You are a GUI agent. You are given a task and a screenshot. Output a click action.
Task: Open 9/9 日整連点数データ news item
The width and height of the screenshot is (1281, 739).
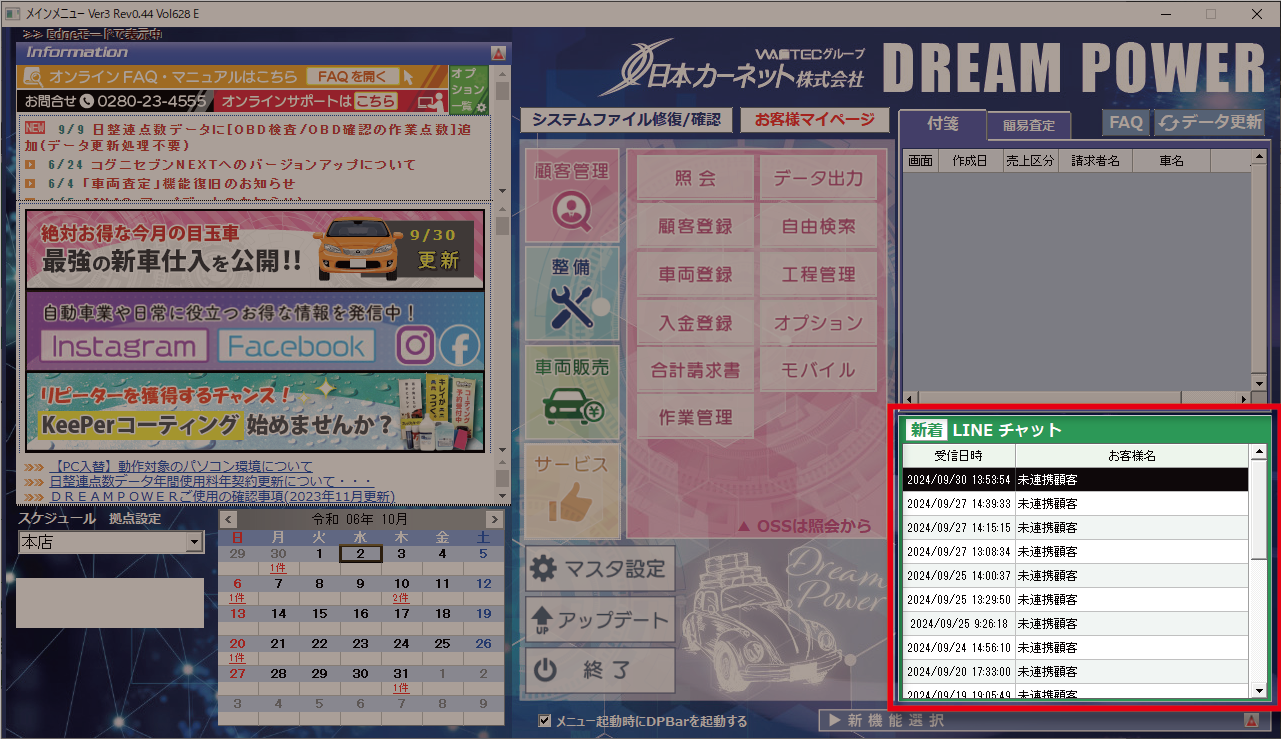click(248, 136)
